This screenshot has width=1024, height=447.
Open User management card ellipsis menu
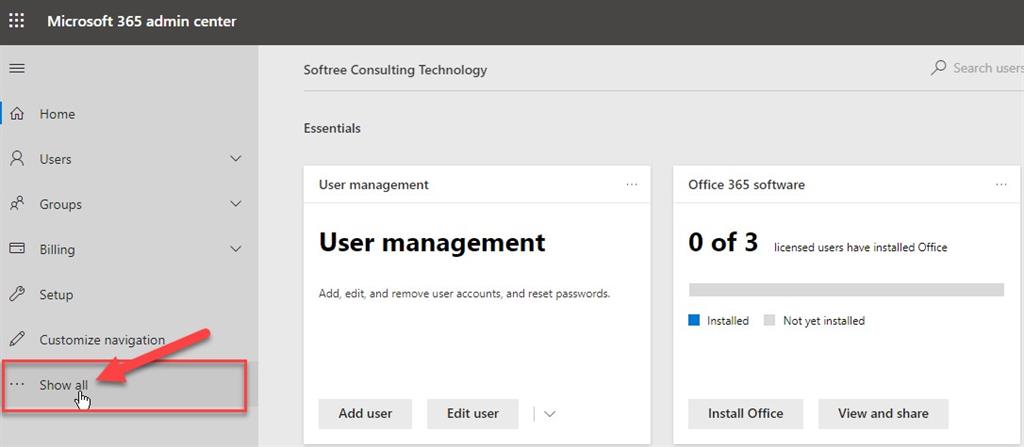[632, 184]
